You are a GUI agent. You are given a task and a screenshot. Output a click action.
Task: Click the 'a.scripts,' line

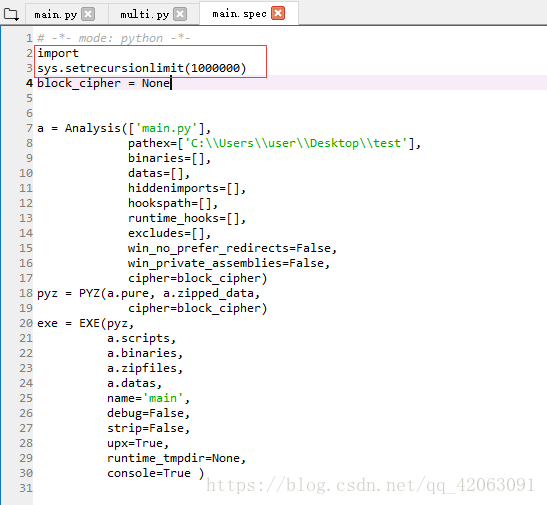142,338
